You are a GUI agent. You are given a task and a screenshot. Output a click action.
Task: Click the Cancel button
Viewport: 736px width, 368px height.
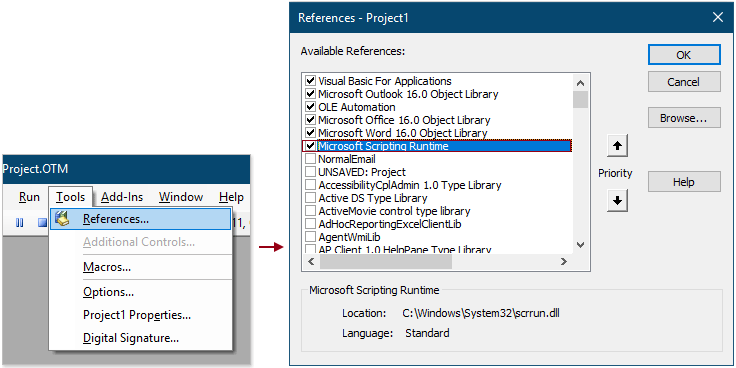(684, 82)
